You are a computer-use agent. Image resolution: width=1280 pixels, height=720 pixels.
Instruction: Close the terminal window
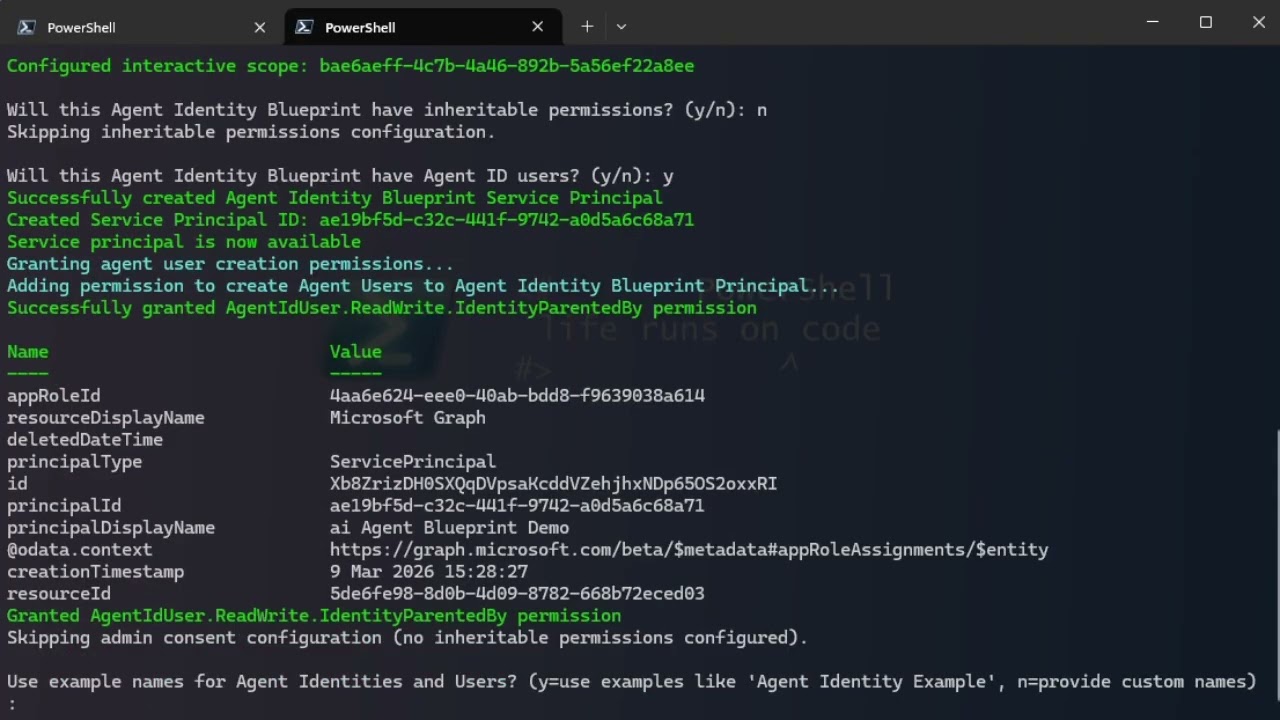1258,22
